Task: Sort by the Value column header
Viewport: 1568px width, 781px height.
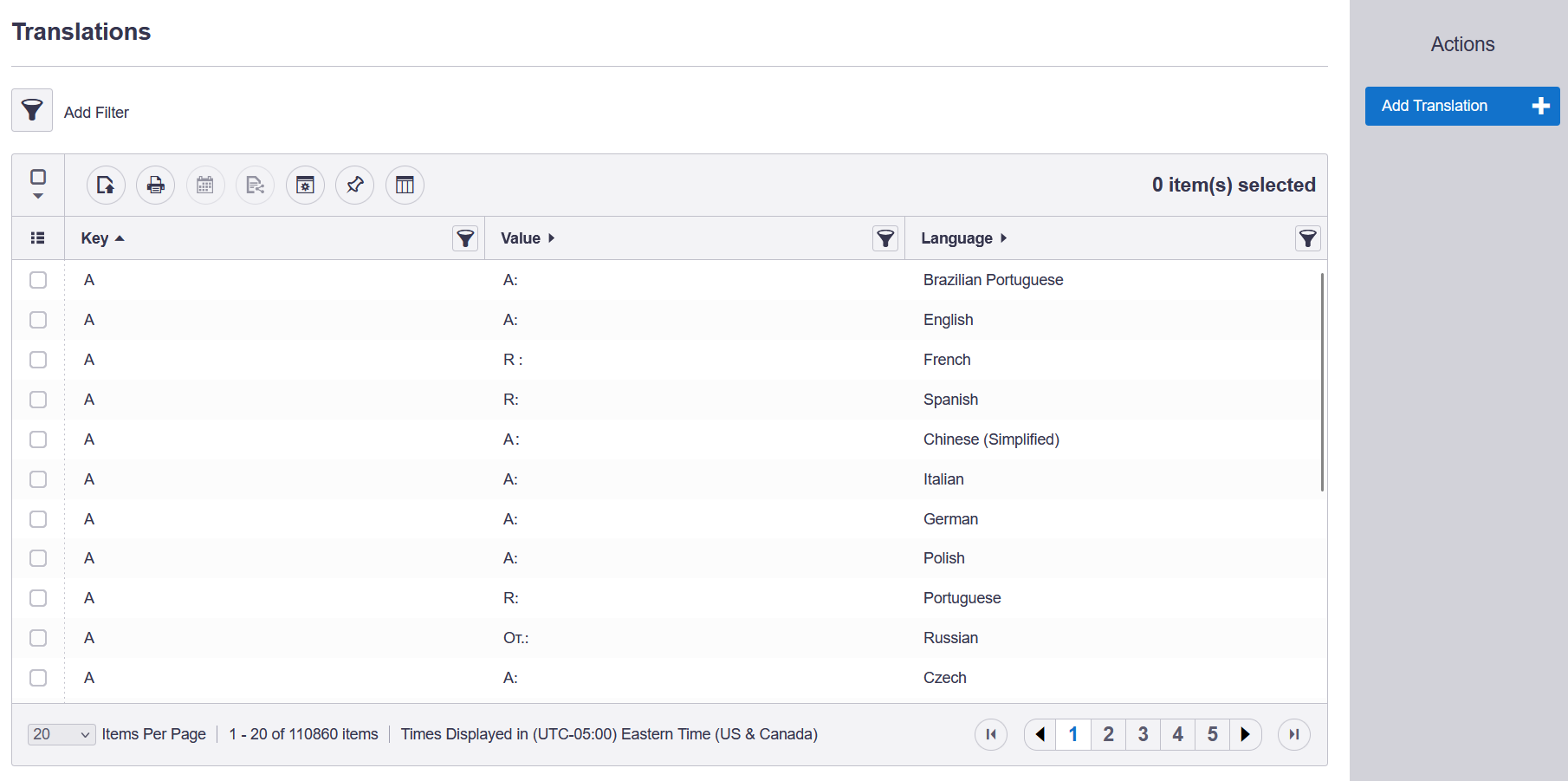Action: (x=527, y=238)
